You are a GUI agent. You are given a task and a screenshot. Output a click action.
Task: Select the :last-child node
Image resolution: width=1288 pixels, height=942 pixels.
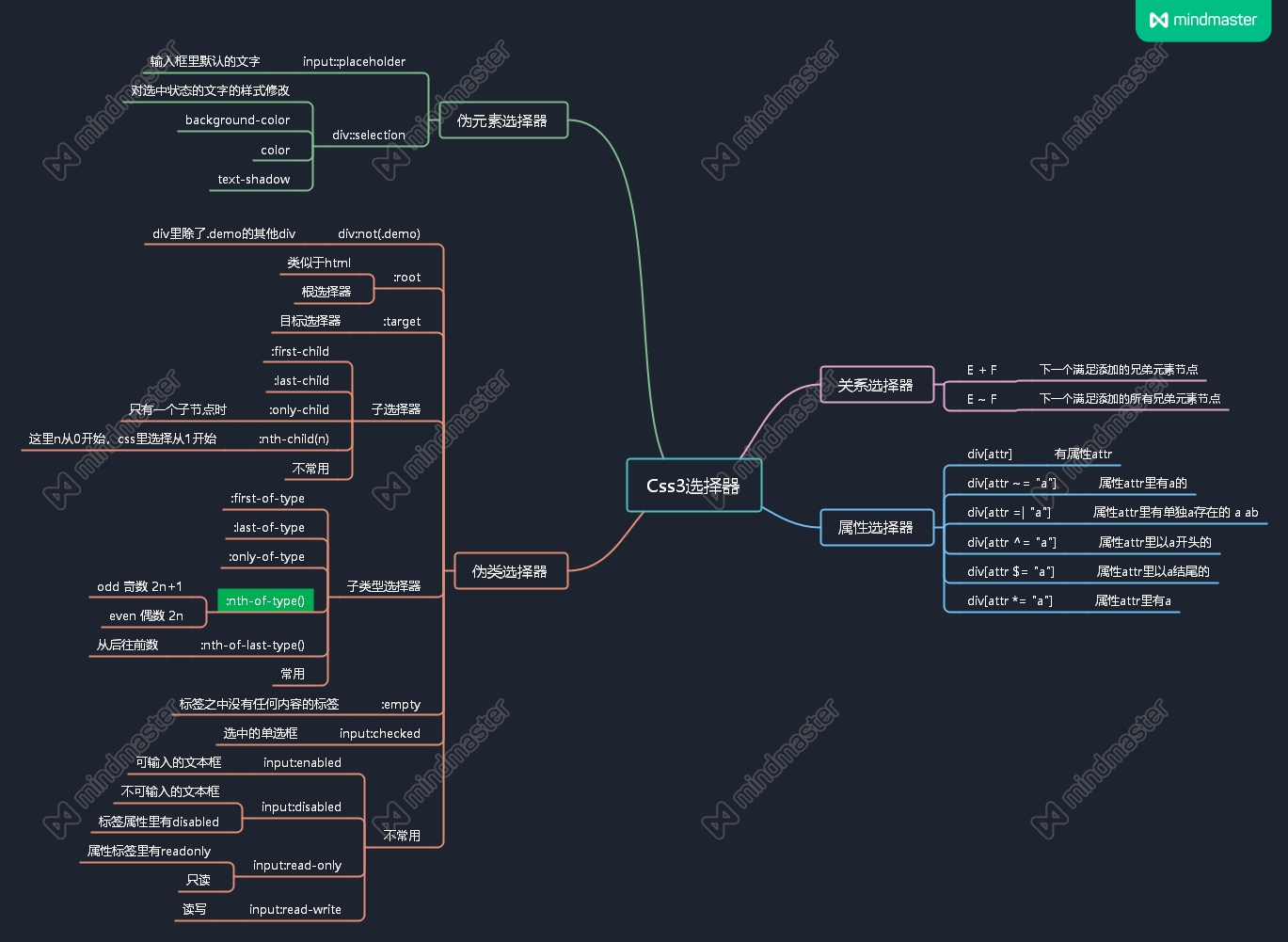click(301, 381)
